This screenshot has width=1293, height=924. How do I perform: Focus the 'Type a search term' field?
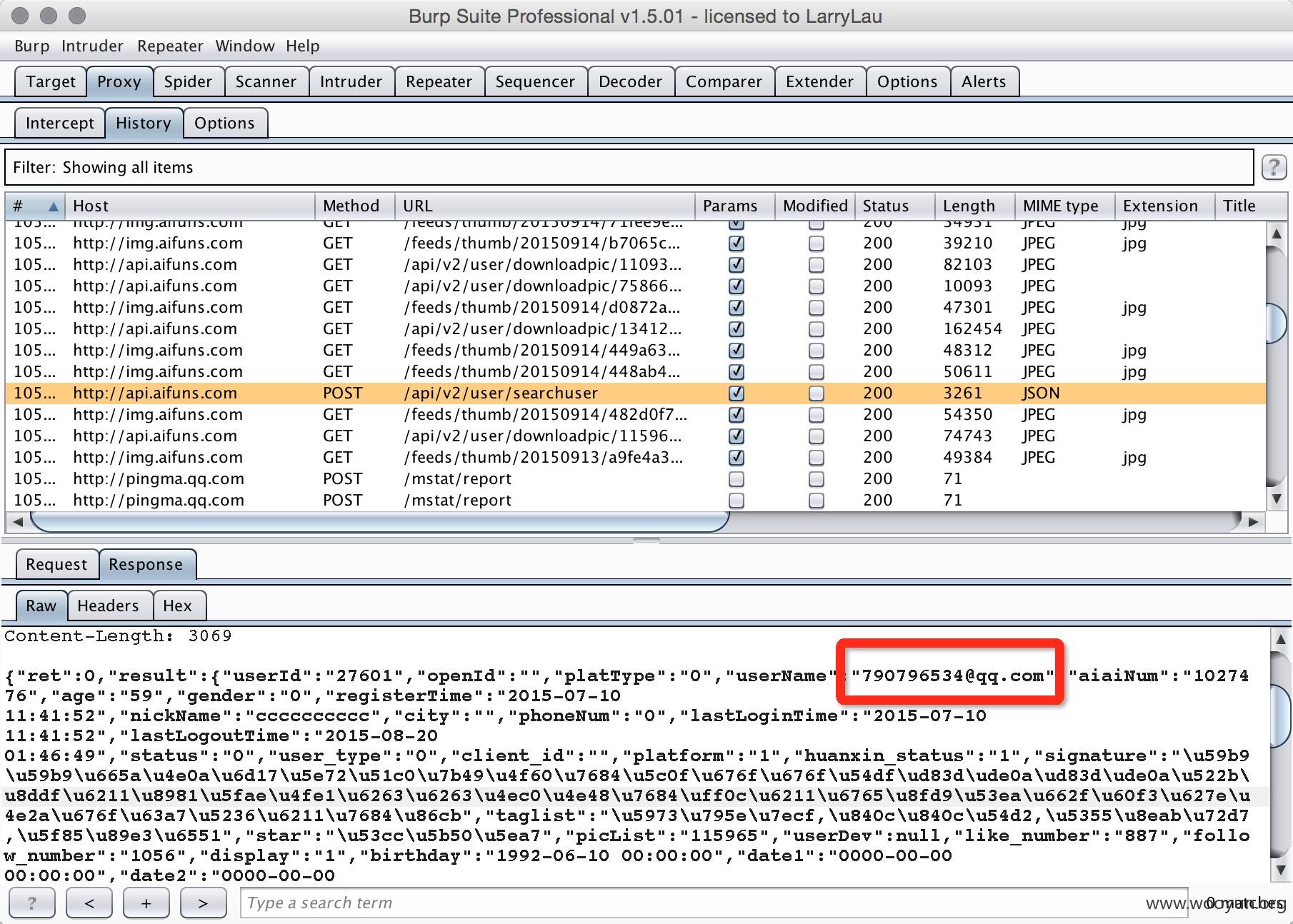click(x=713, y=903)
